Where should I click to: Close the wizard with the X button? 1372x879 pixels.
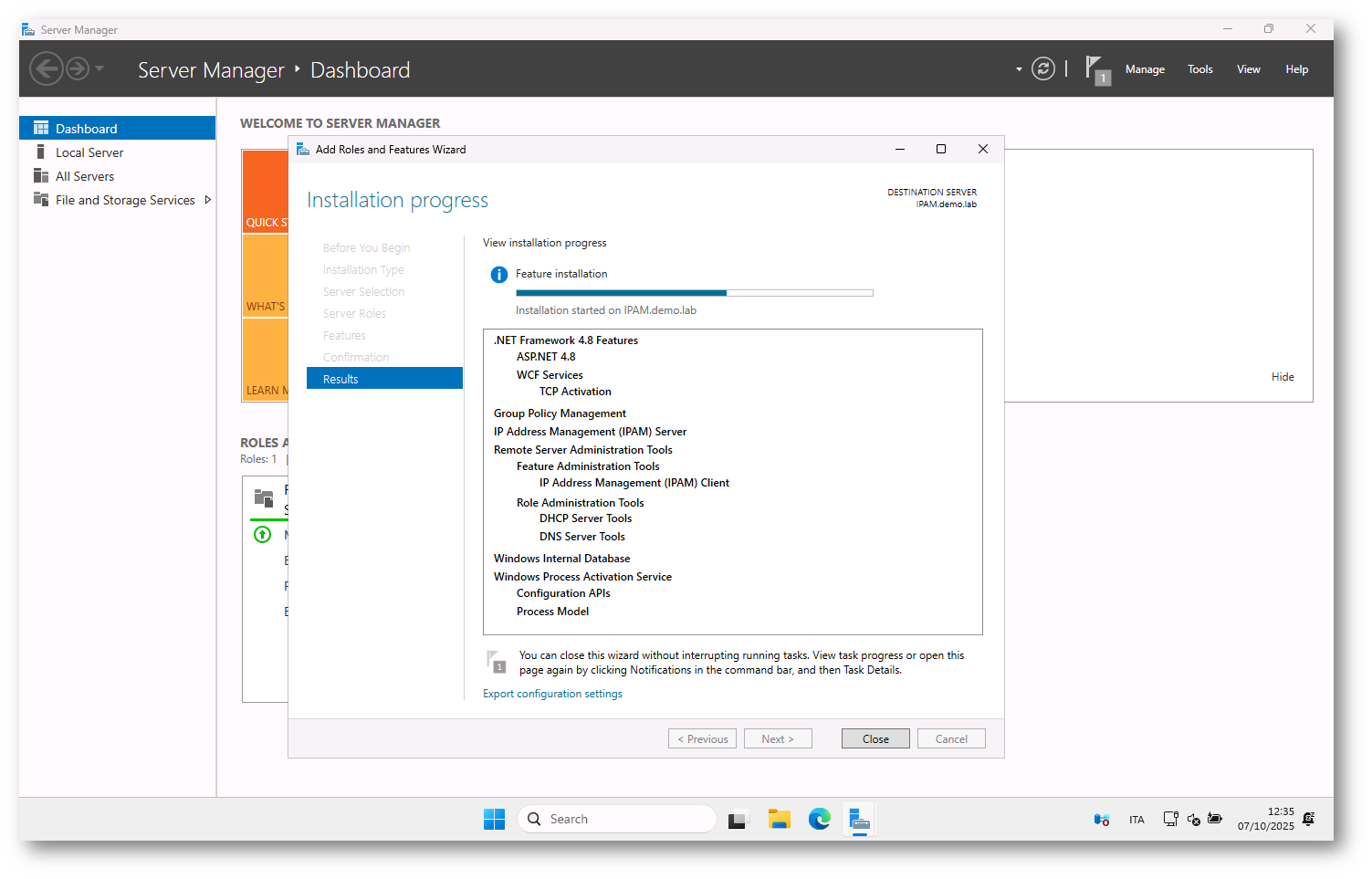click(983, 149)
